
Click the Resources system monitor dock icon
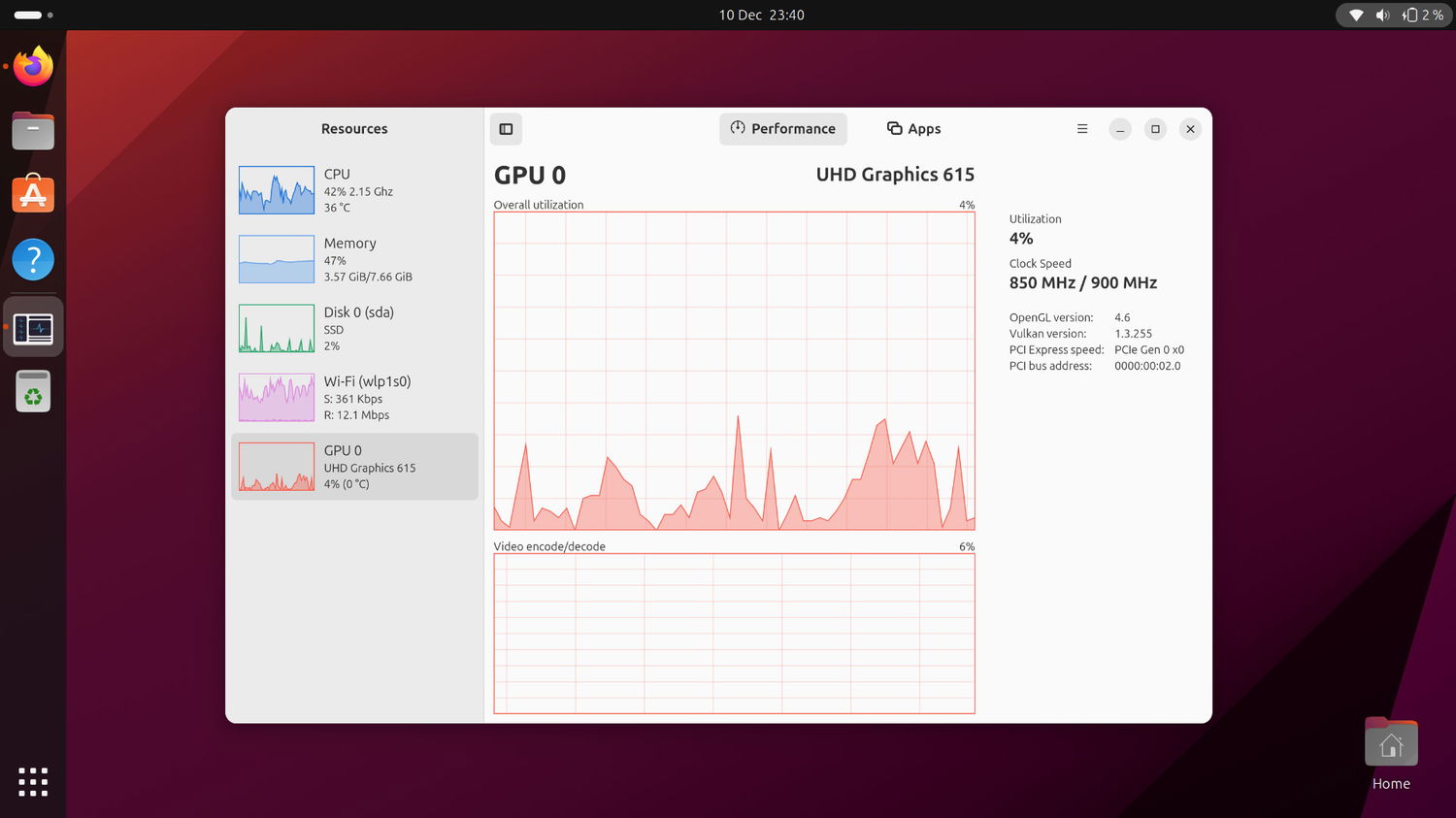[33, 328]
